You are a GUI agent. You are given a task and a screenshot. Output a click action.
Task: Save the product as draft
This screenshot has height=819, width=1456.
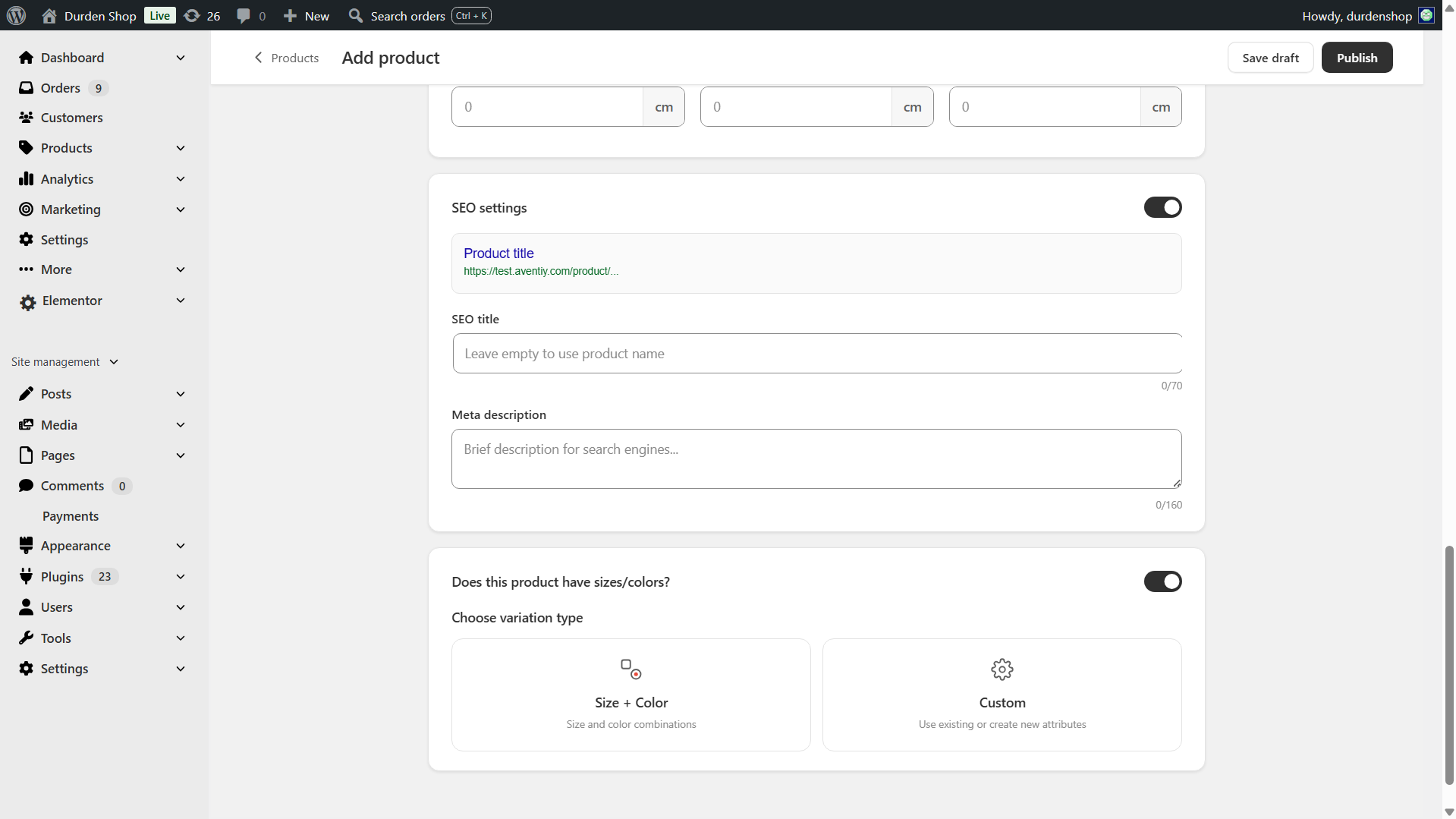(x=1270, y=57)
